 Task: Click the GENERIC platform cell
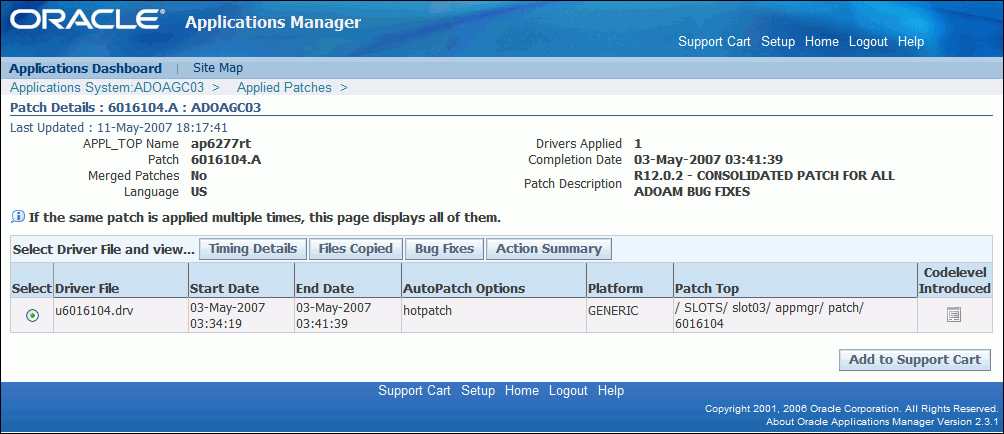(613, 310)
